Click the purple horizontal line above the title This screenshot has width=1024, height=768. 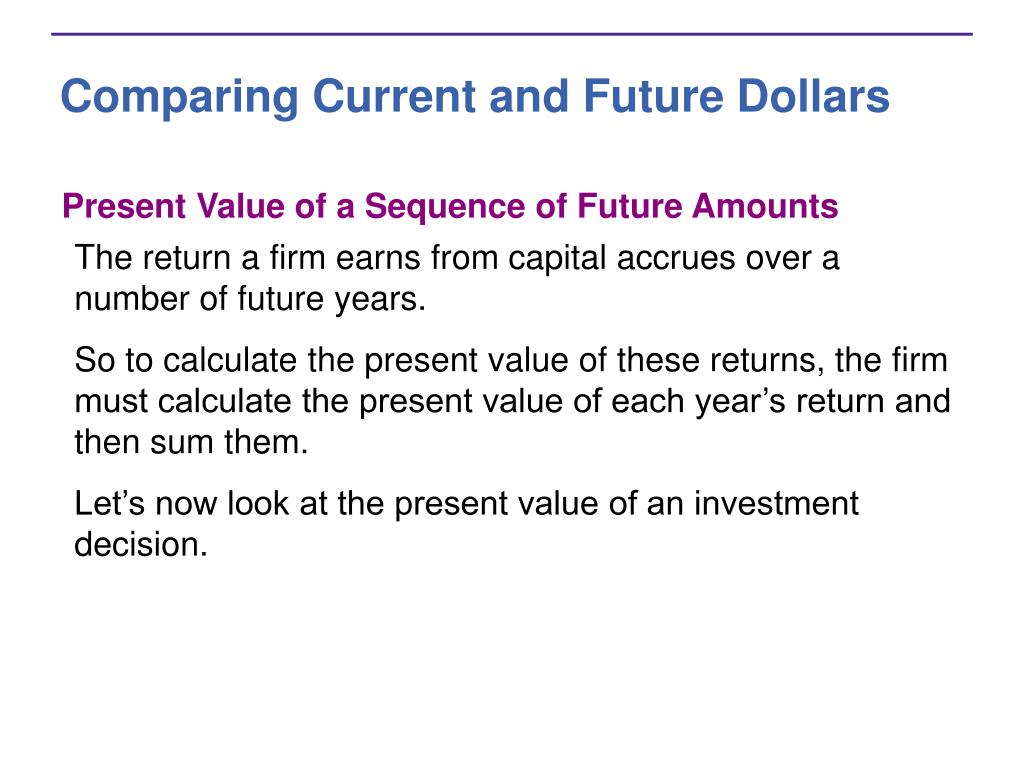pyautogui.click(x=512, y=34)
